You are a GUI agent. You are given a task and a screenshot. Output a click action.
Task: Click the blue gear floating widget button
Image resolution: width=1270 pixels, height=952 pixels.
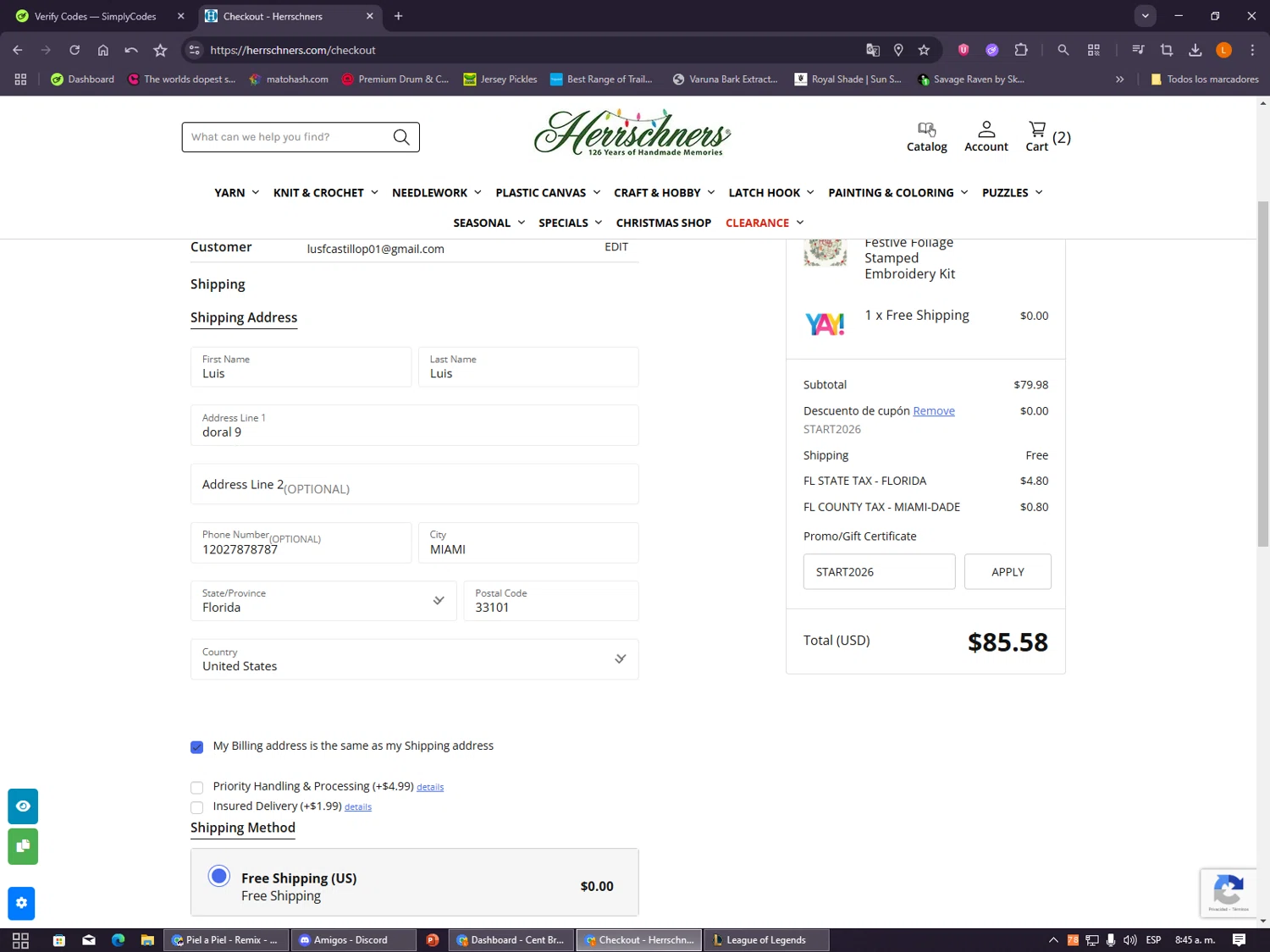tap(21, 903)
